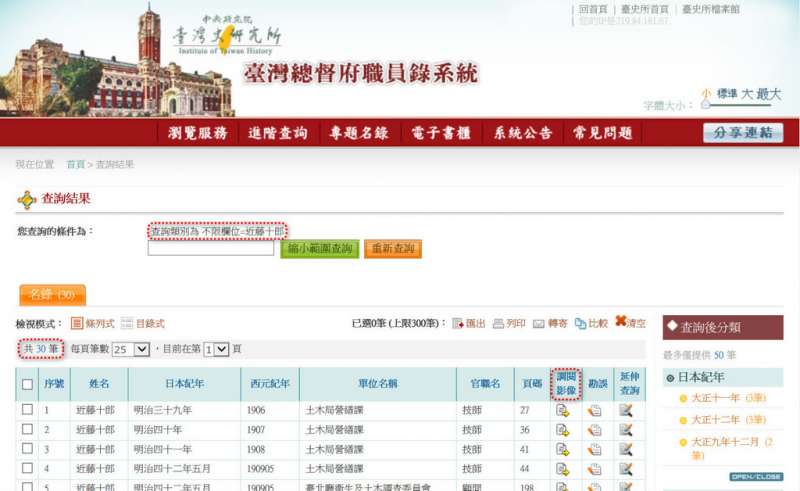Screen dimensions: 800x491
Task: Sort by the 官職名 column header
Action: [485, 384]
